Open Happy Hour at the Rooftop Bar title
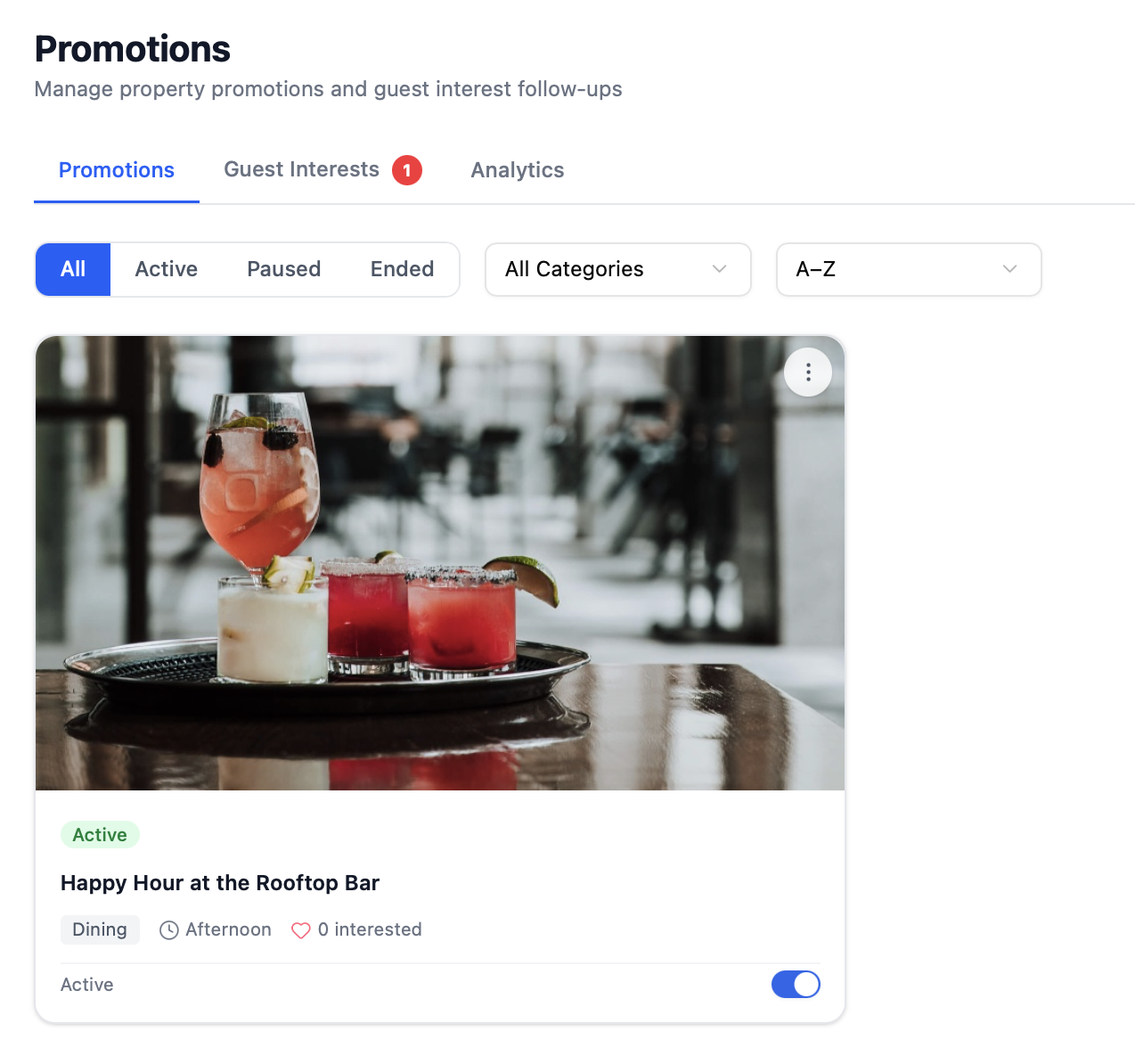 point(220,883)
